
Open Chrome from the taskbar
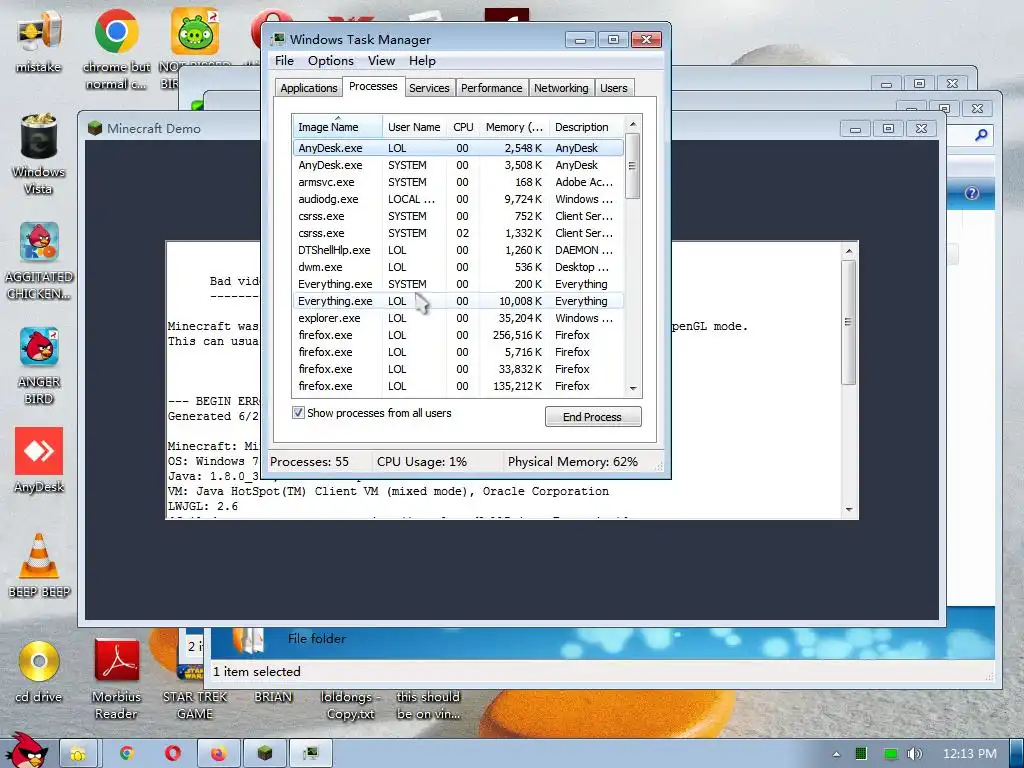pyautogui.click(x=127, y=754)
